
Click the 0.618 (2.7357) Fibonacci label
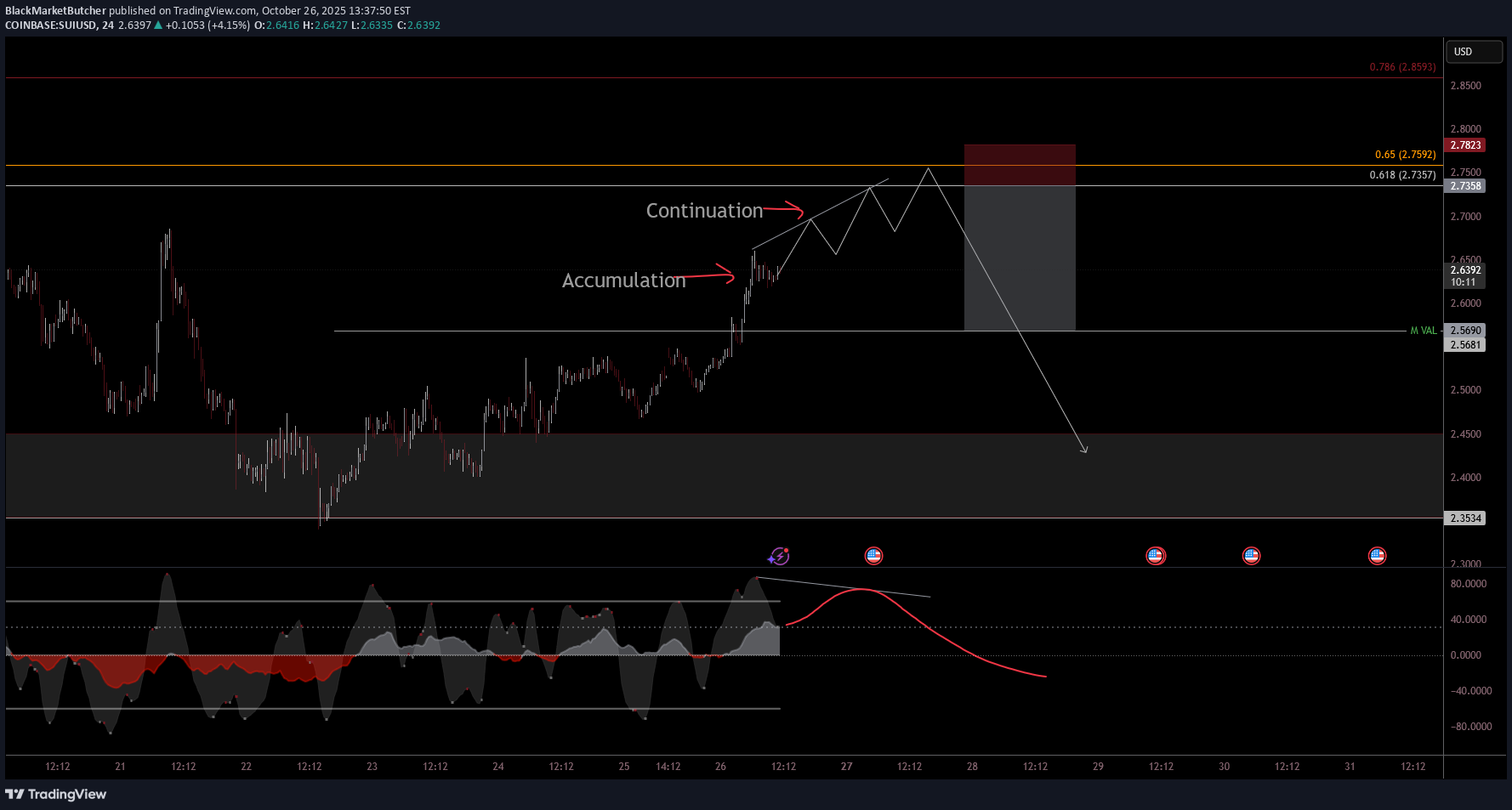(1402, 175)
